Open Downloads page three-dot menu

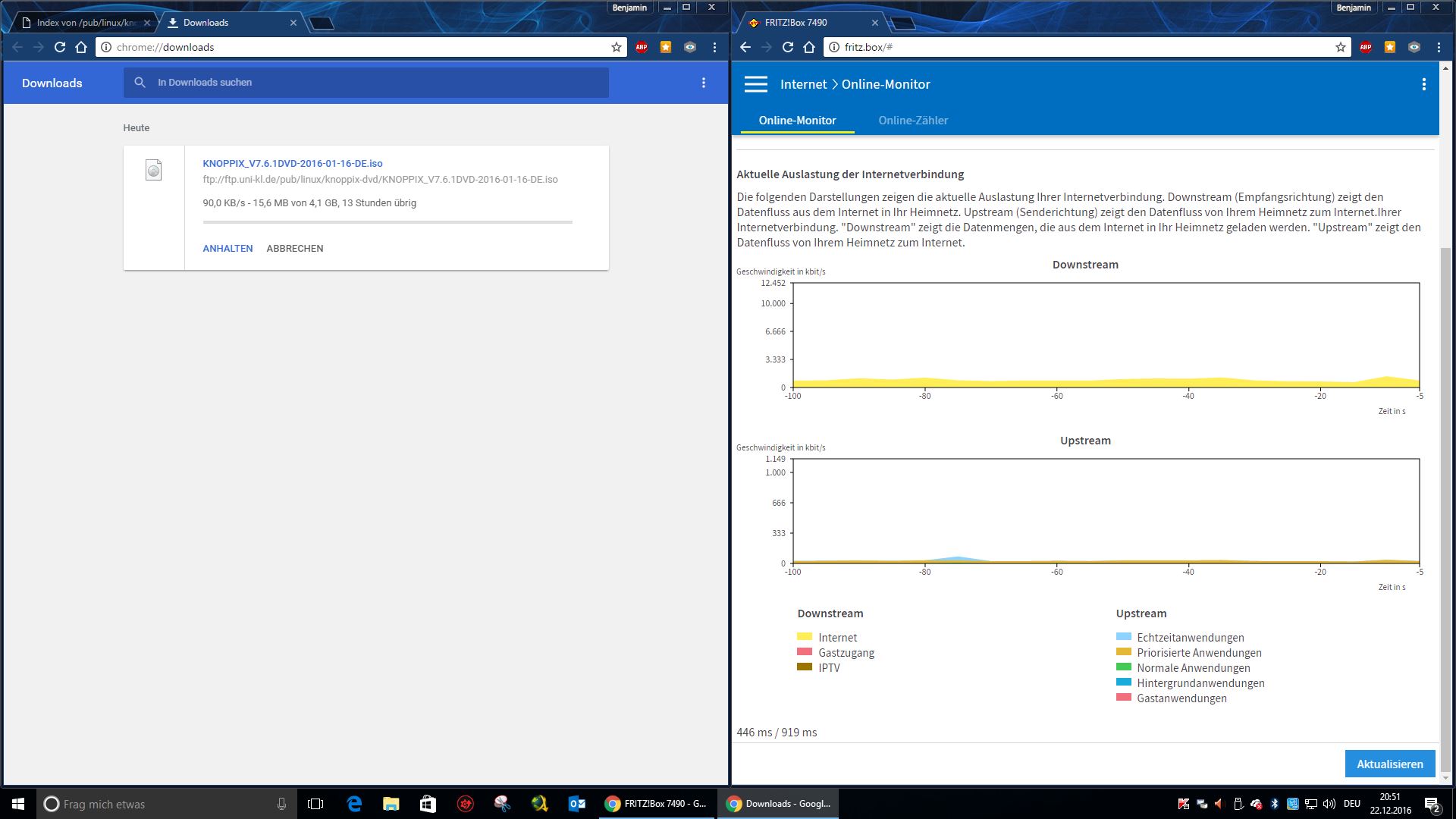pos(703,83)
